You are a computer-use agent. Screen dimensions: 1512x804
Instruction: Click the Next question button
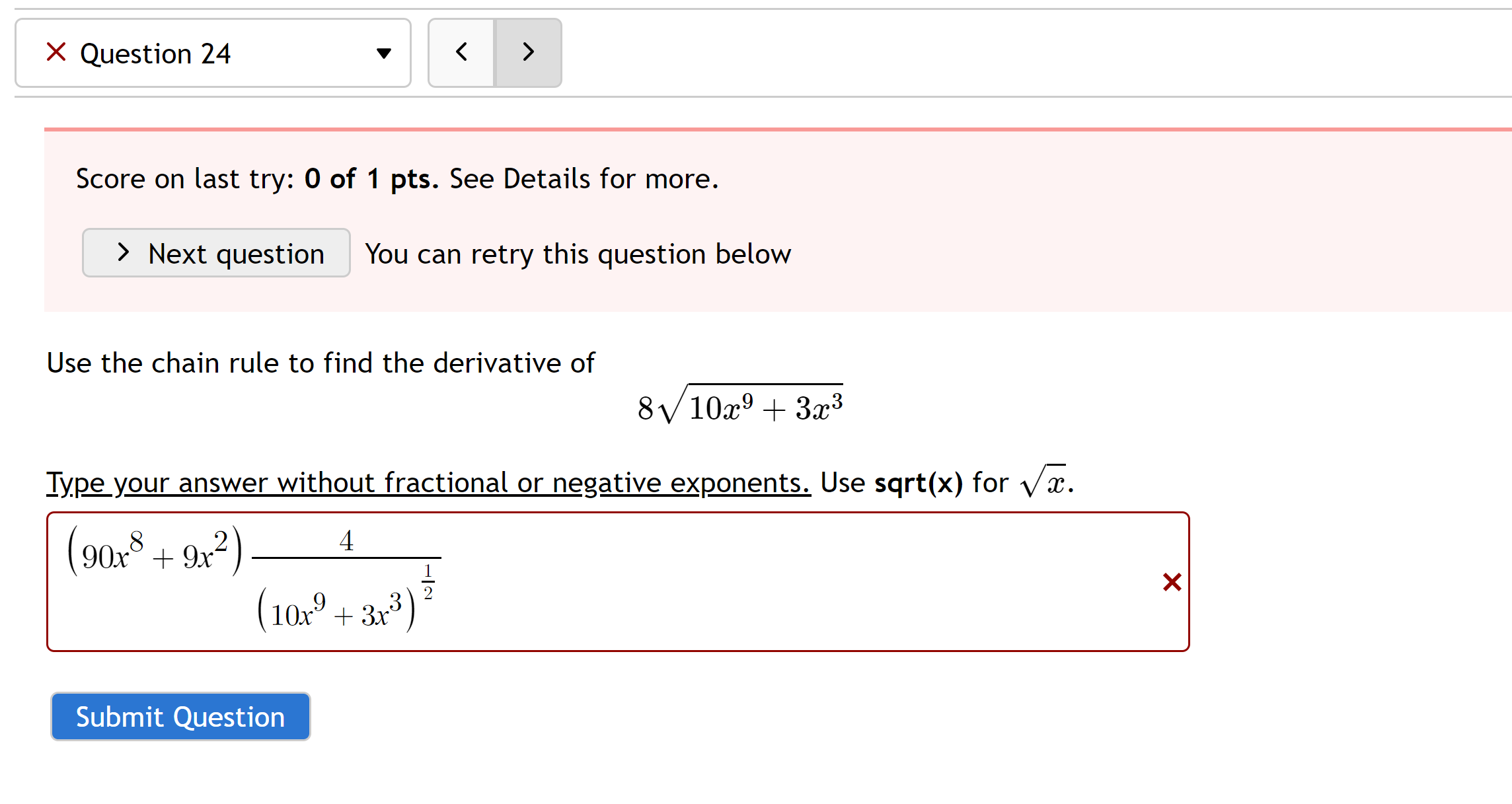[x=216, y=253]
